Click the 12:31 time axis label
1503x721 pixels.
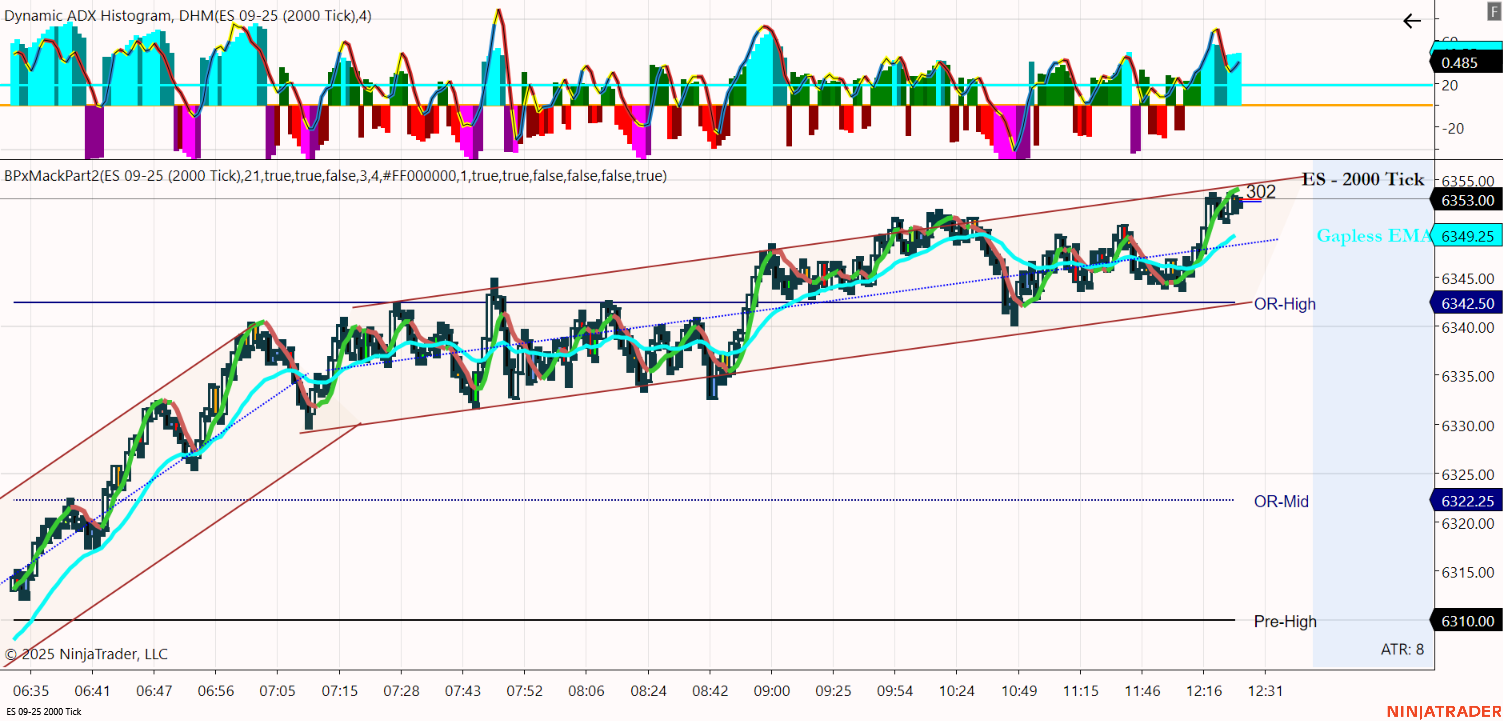pyautogui.click(x=1264, y=691)
